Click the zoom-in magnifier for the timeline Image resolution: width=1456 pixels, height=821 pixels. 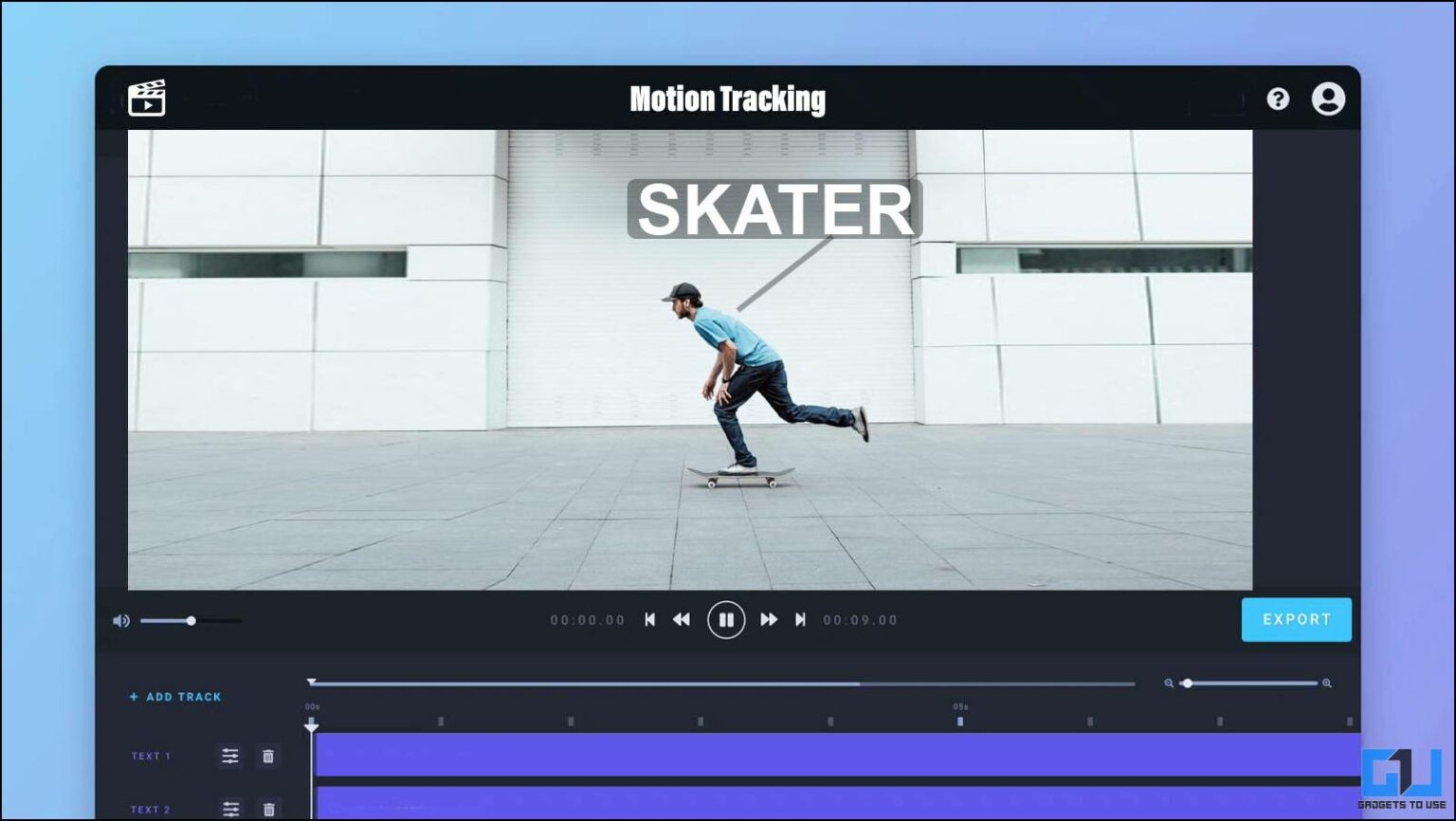coord(1328,683)
